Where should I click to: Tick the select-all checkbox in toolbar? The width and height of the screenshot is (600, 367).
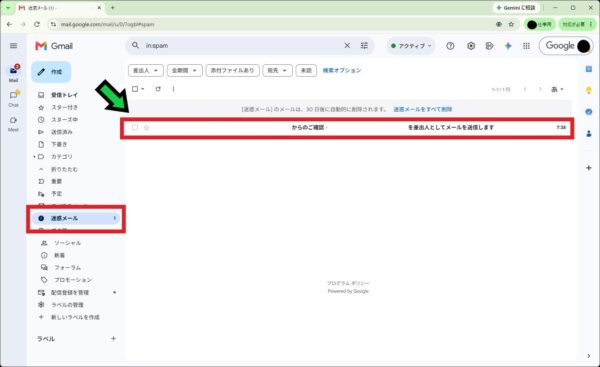135,89
